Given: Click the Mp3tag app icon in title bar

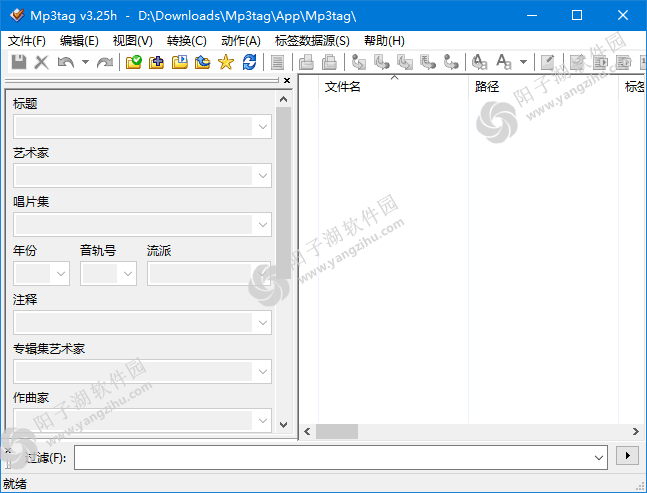Looking at the screenshot, I should tap(17, 15).
